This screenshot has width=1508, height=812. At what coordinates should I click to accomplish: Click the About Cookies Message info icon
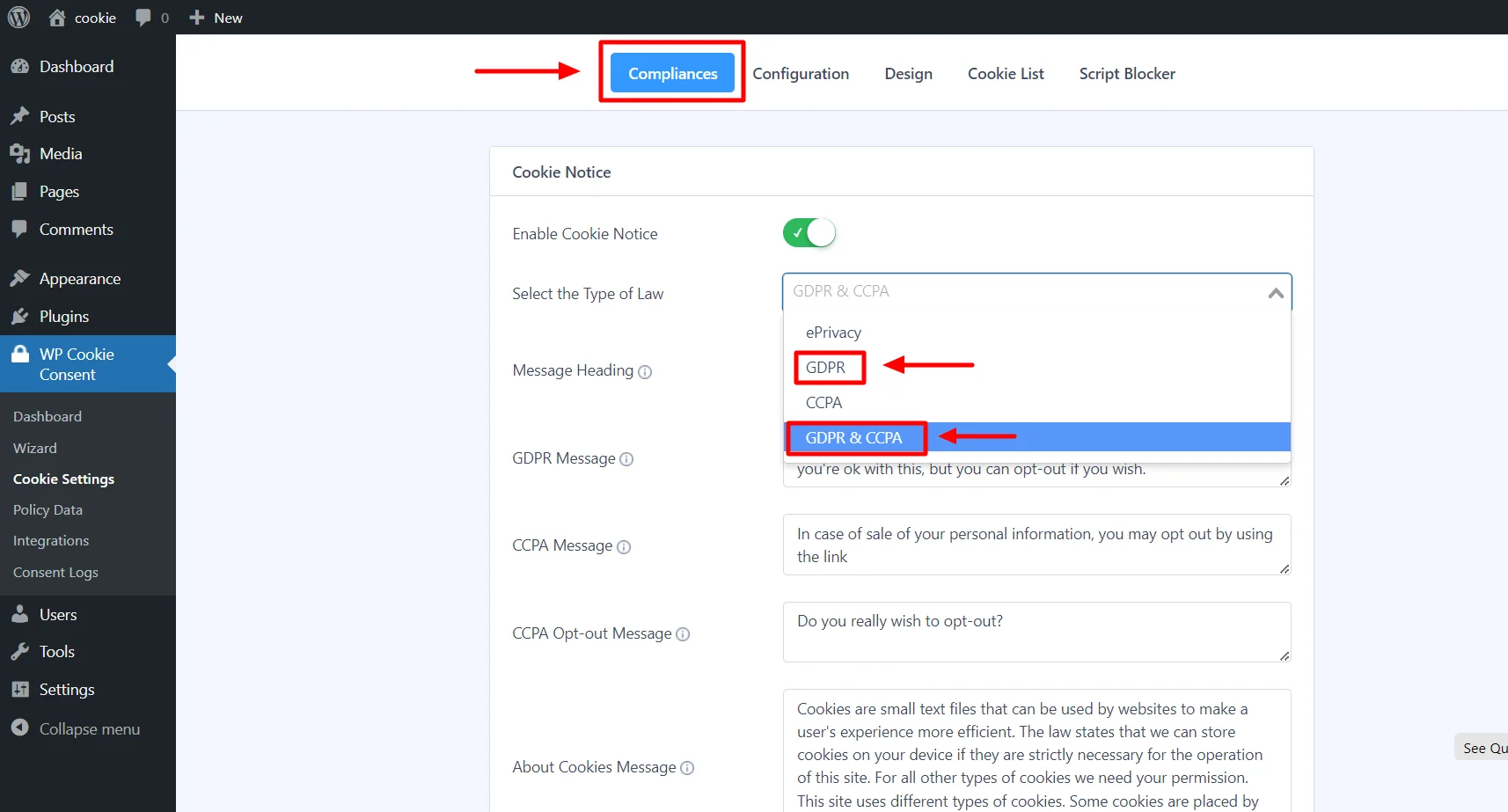click(687, 768)
